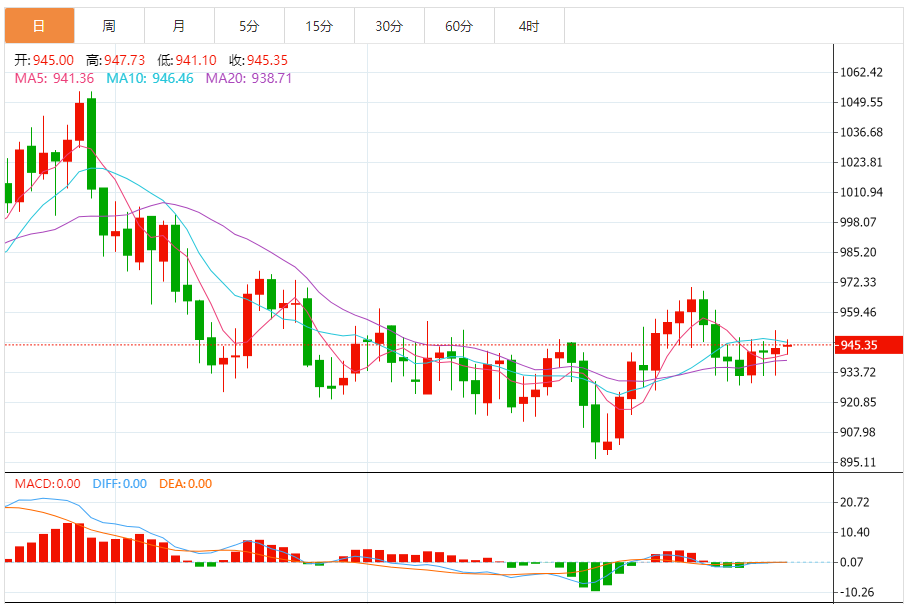Screen dimensions: 906x604
Task: Open the 5分 timeframe tab
Action: pos(249,26)
